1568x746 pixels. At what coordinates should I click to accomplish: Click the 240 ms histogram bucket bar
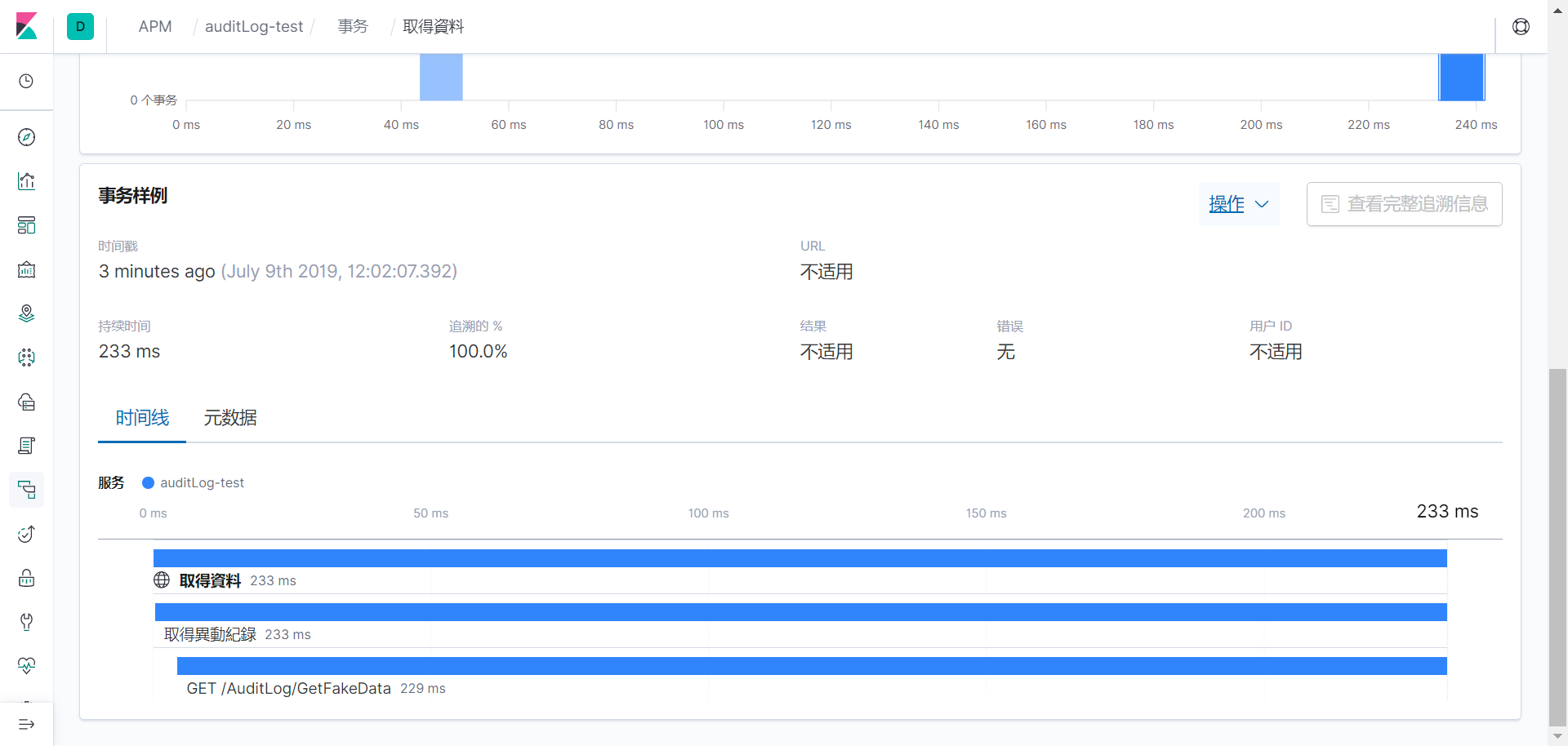1461,77
